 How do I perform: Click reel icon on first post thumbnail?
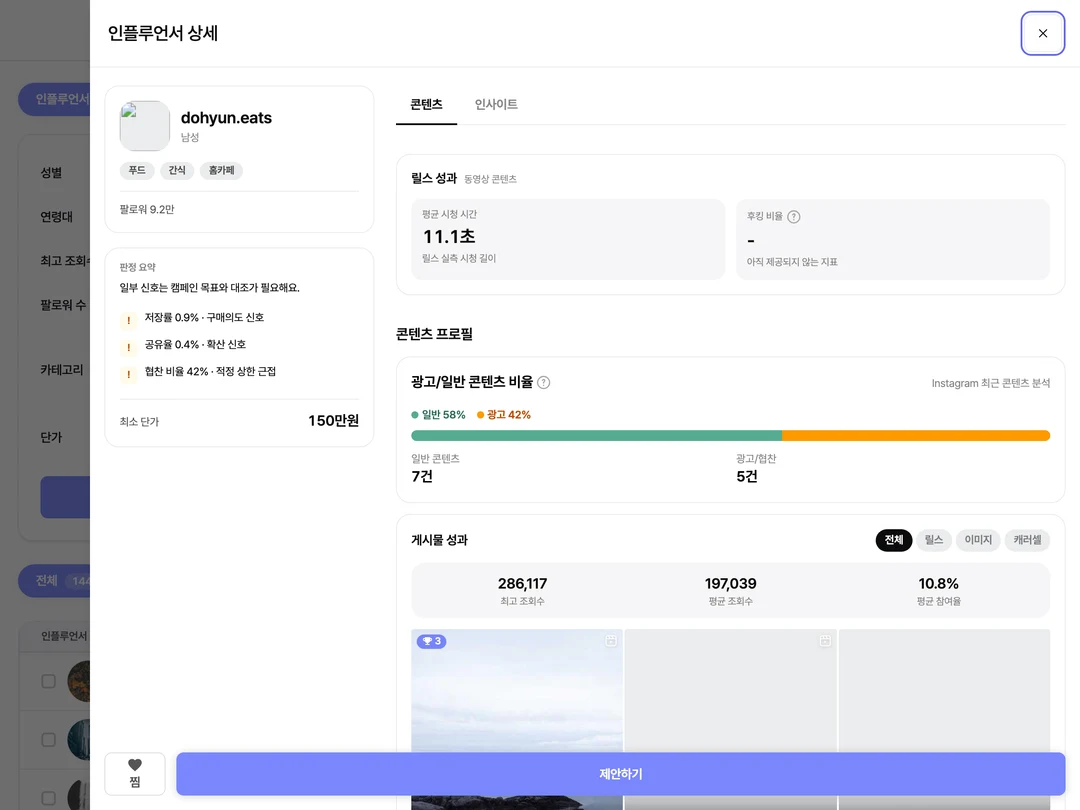(x=611, y=641)
